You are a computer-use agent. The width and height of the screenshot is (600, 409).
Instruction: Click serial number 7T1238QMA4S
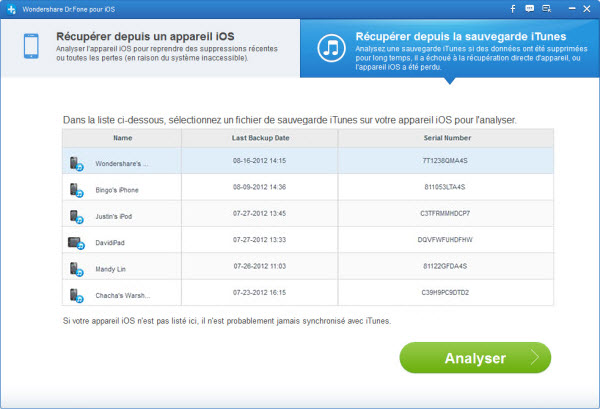[x=445, y=161]
